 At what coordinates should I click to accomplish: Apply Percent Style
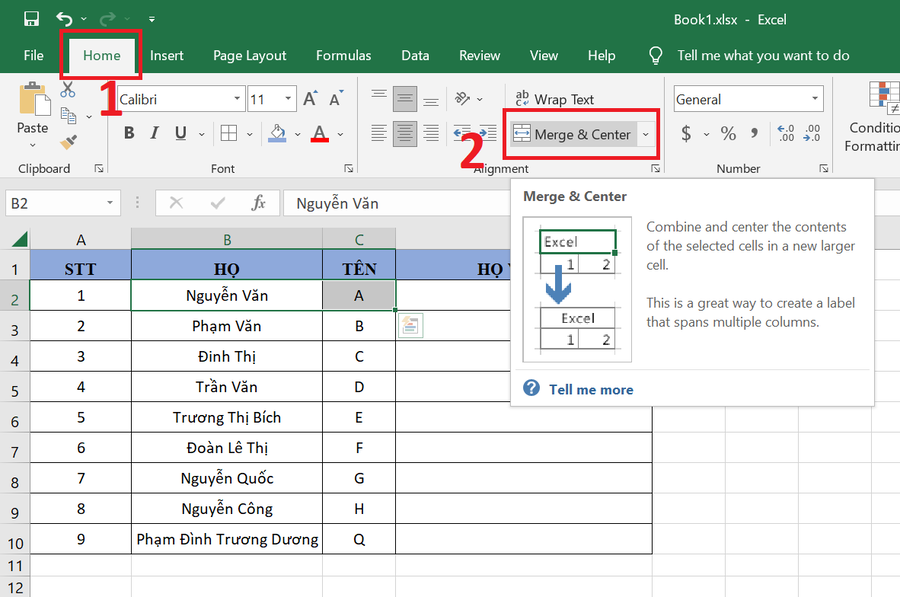[x=728, y=133]
